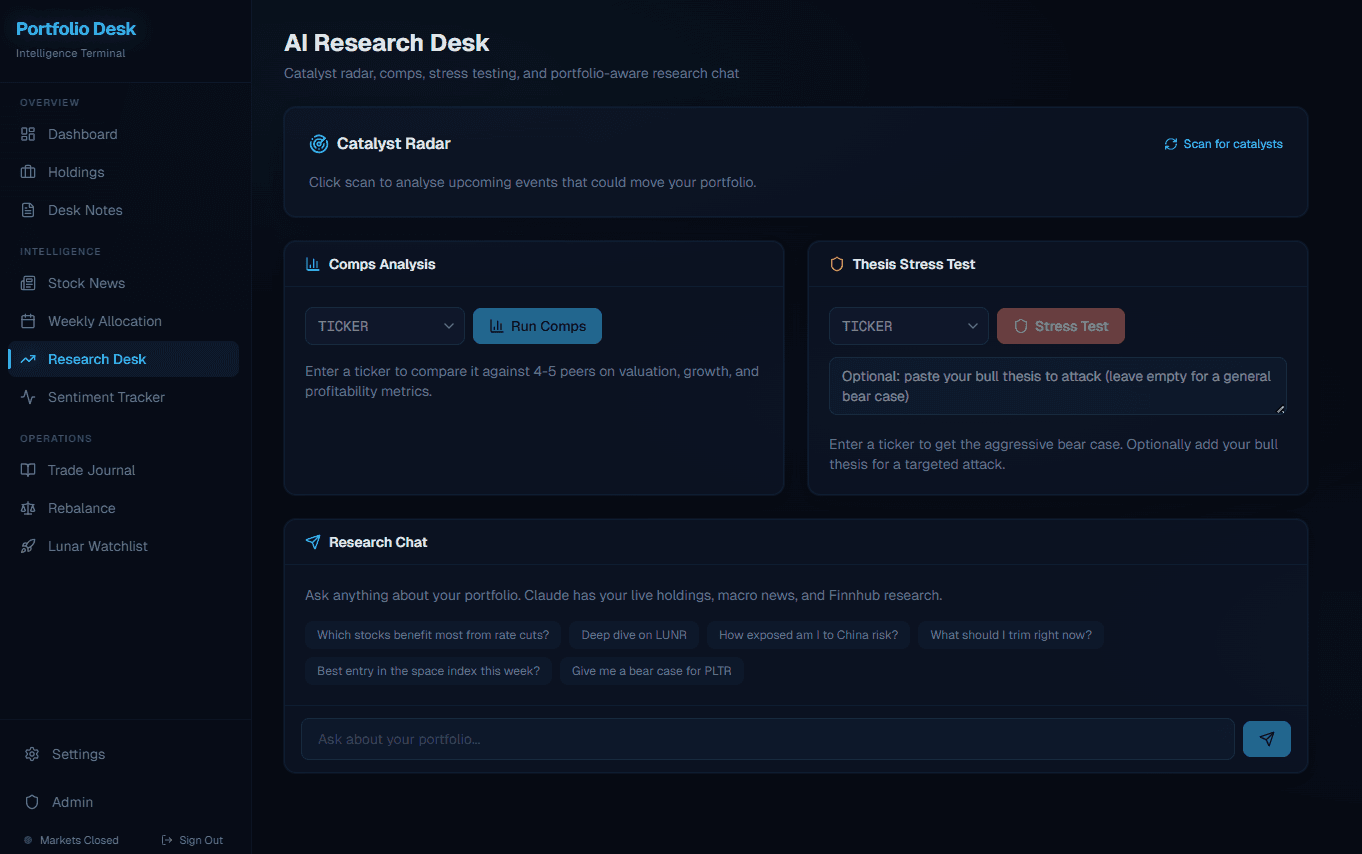Image resolution: width=1362 pixels, height=854 pixels.
Task: Open Settings in sidebar
Action: [123, 754]
